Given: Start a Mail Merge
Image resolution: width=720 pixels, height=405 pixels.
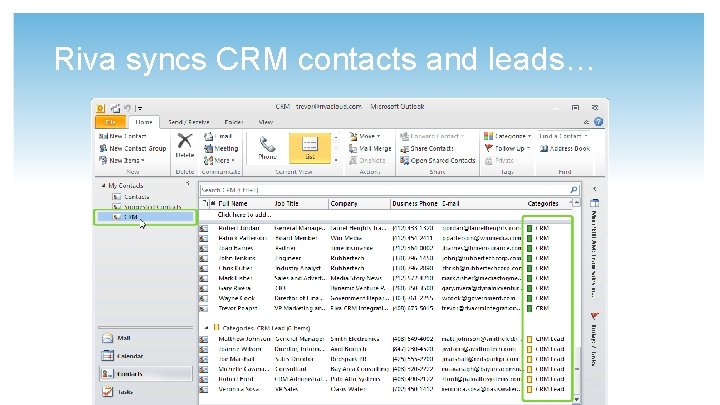Looking at the screenshot, I should click(x=370, y=148).
